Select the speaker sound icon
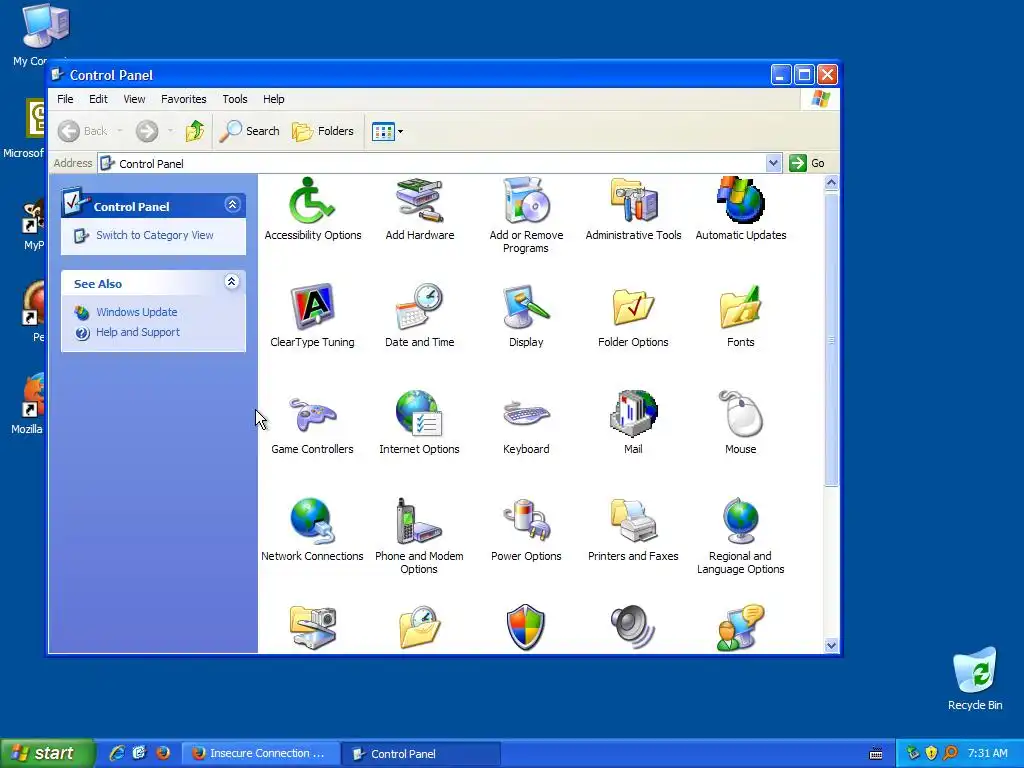 click(633, 628)
